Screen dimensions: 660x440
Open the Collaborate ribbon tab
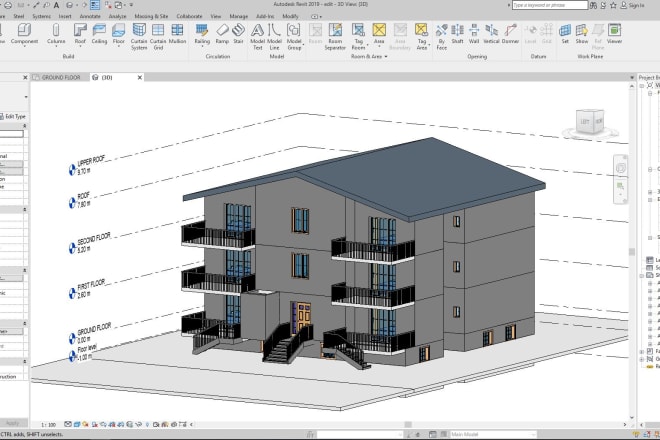coord(189,16)
